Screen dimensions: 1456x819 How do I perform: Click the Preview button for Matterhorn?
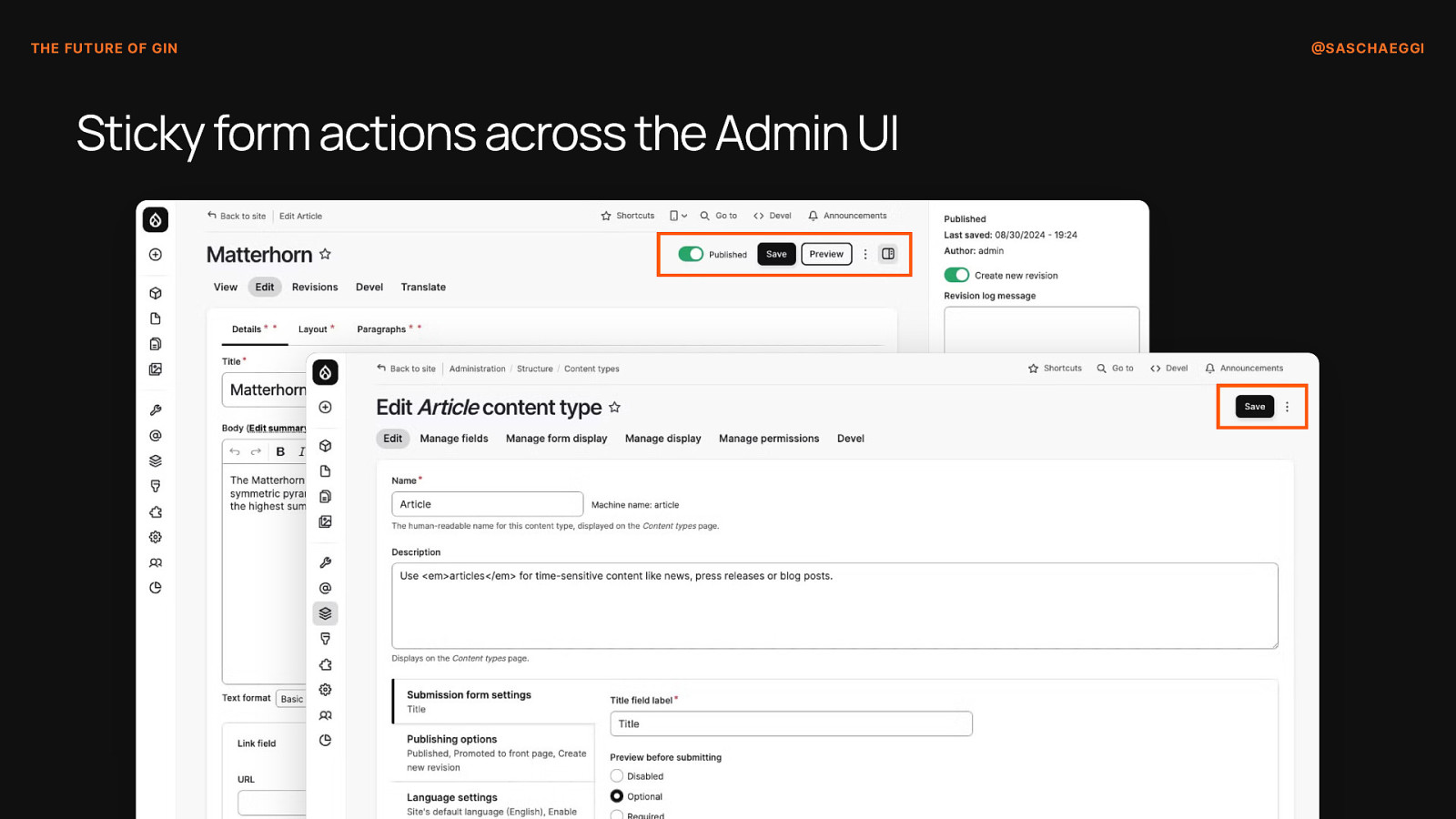pos(826,254)
